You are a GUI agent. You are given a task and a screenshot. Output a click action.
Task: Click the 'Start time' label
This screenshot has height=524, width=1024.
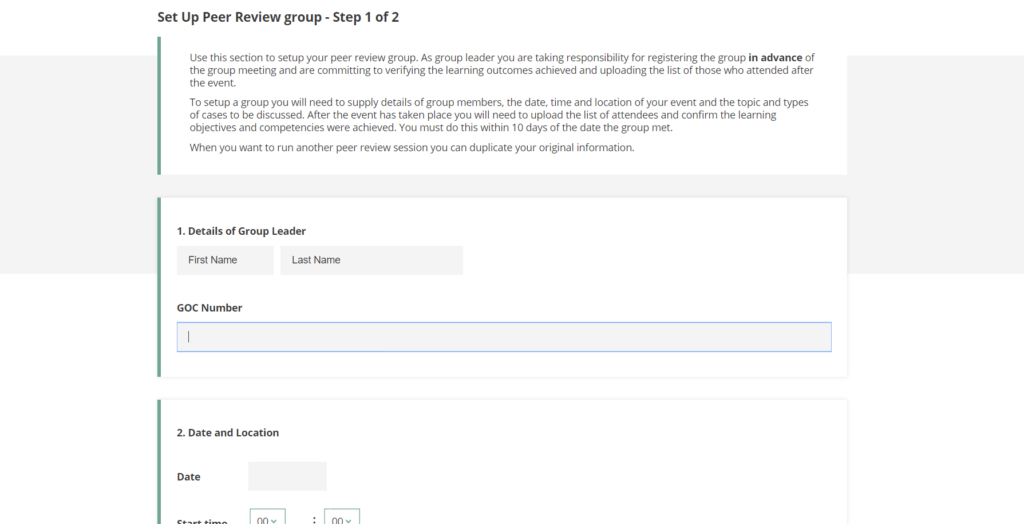click(x=202, y=520)
